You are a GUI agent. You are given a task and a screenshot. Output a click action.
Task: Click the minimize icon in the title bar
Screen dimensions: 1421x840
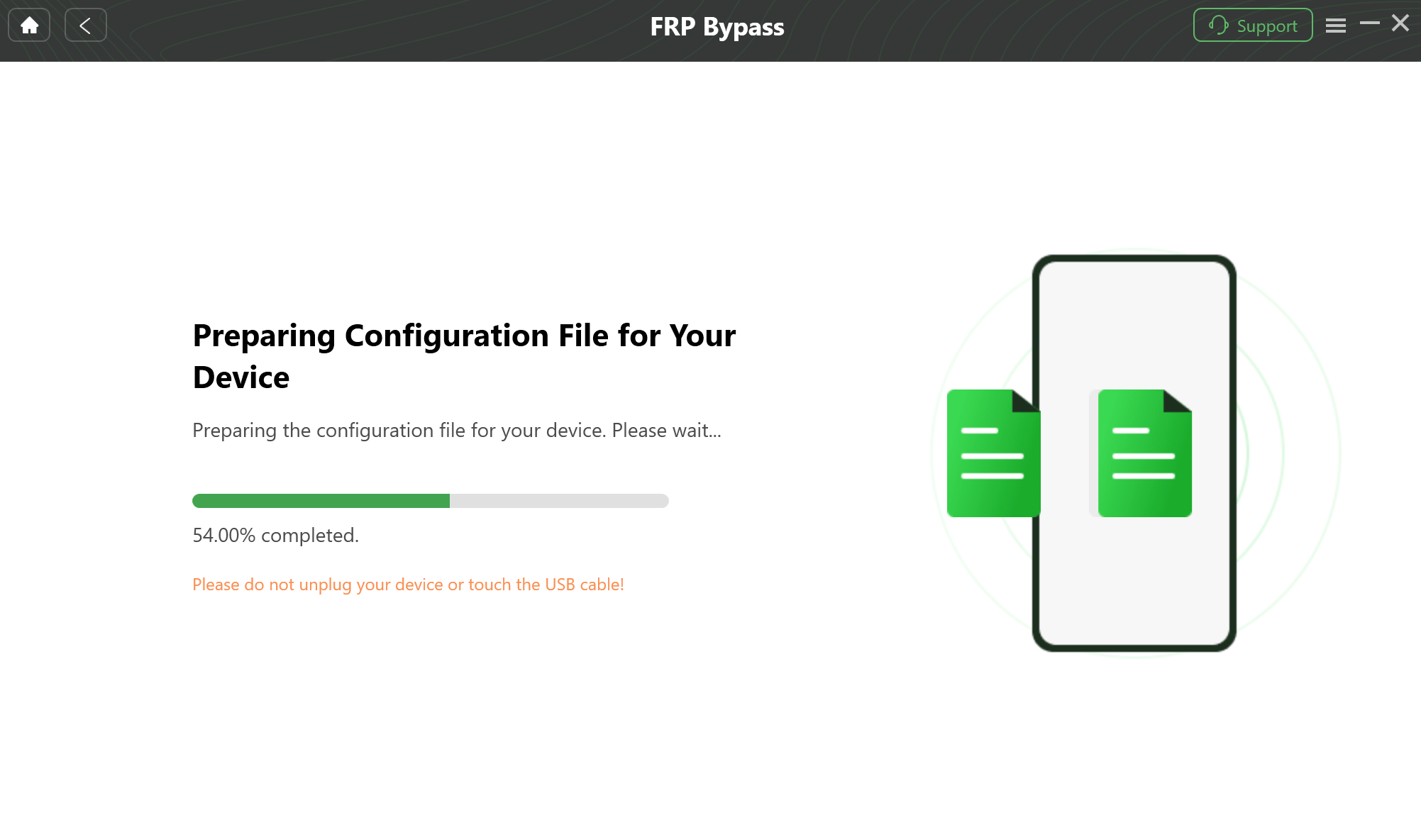[1369, 23]
